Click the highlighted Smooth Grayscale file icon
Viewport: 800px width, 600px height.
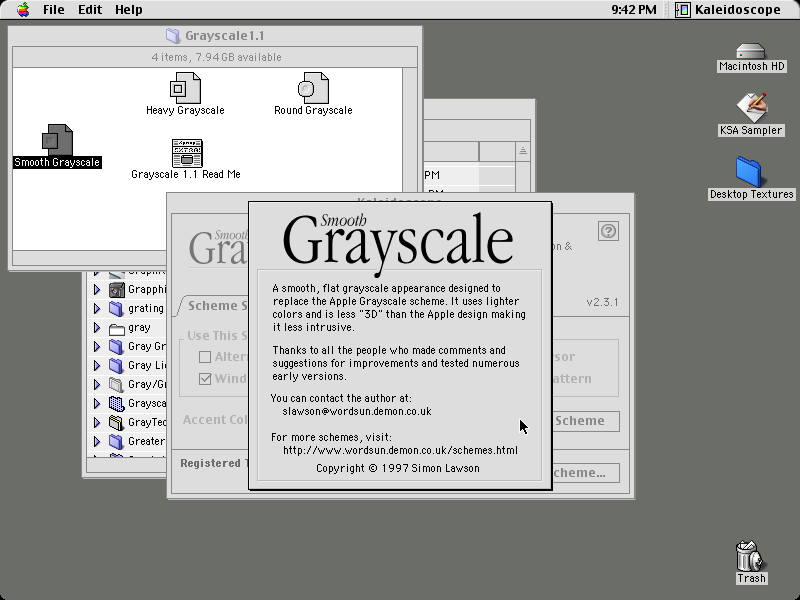pyautogui.click(x=57, y=140)
